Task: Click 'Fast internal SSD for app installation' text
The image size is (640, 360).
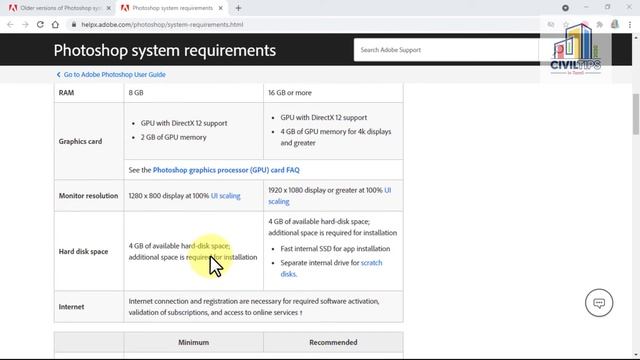Action: point(335,249)
